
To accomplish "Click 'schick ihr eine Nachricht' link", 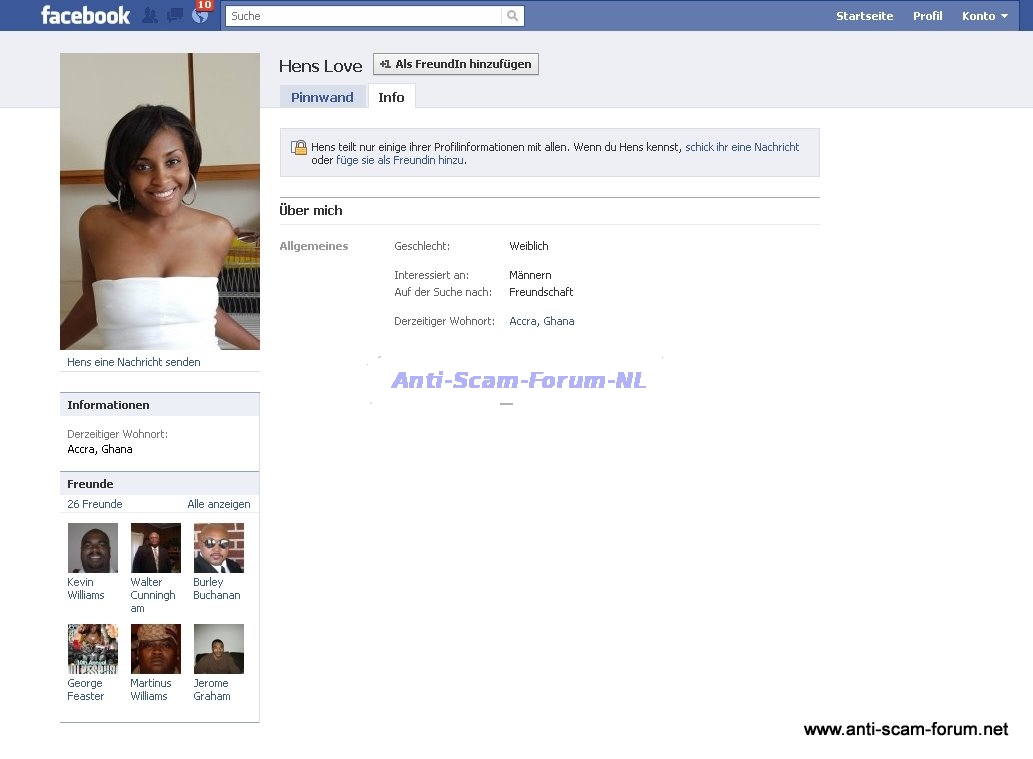I will pyautogui.click(x=742, y=147).
